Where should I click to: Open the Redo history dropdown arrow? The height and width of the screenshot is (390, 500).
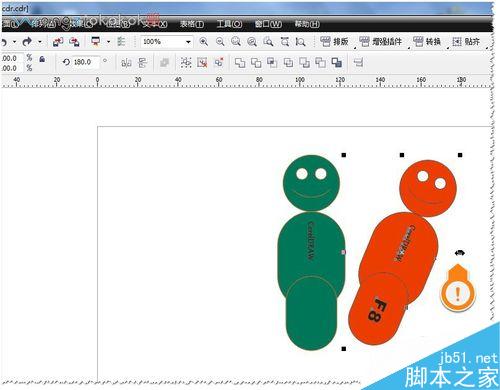[x=40, y=42]
